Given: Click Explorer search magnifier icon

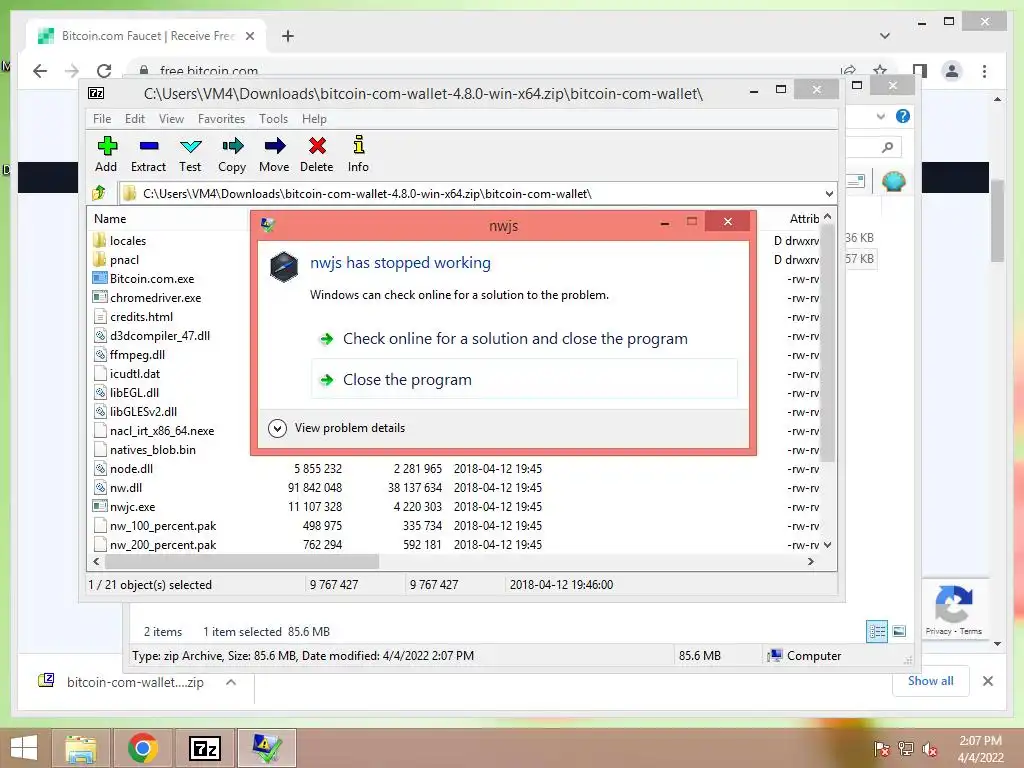Looking at the screenshot, I should 887,147.
